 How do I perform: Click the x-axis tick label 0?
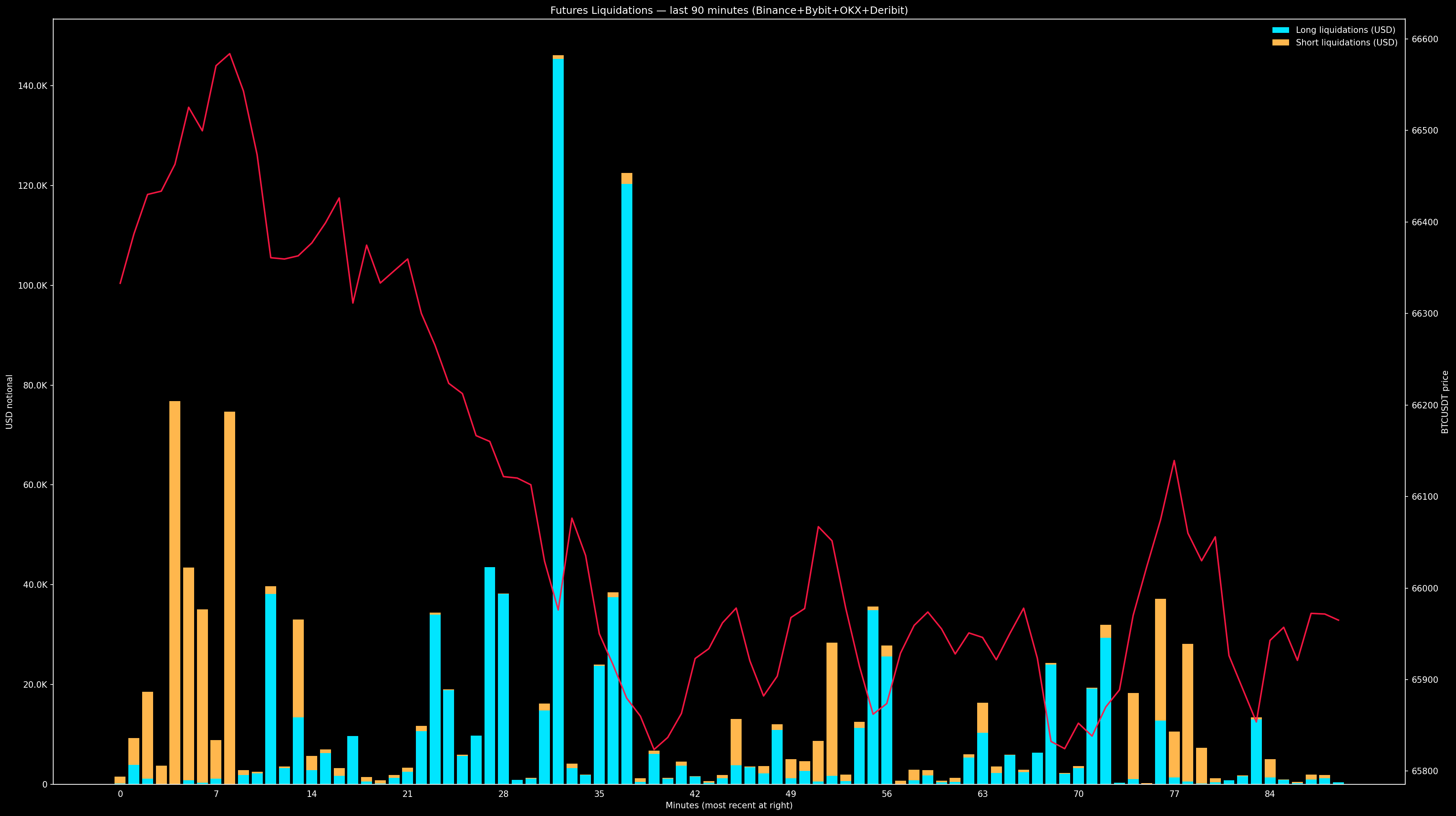point(120,794)
